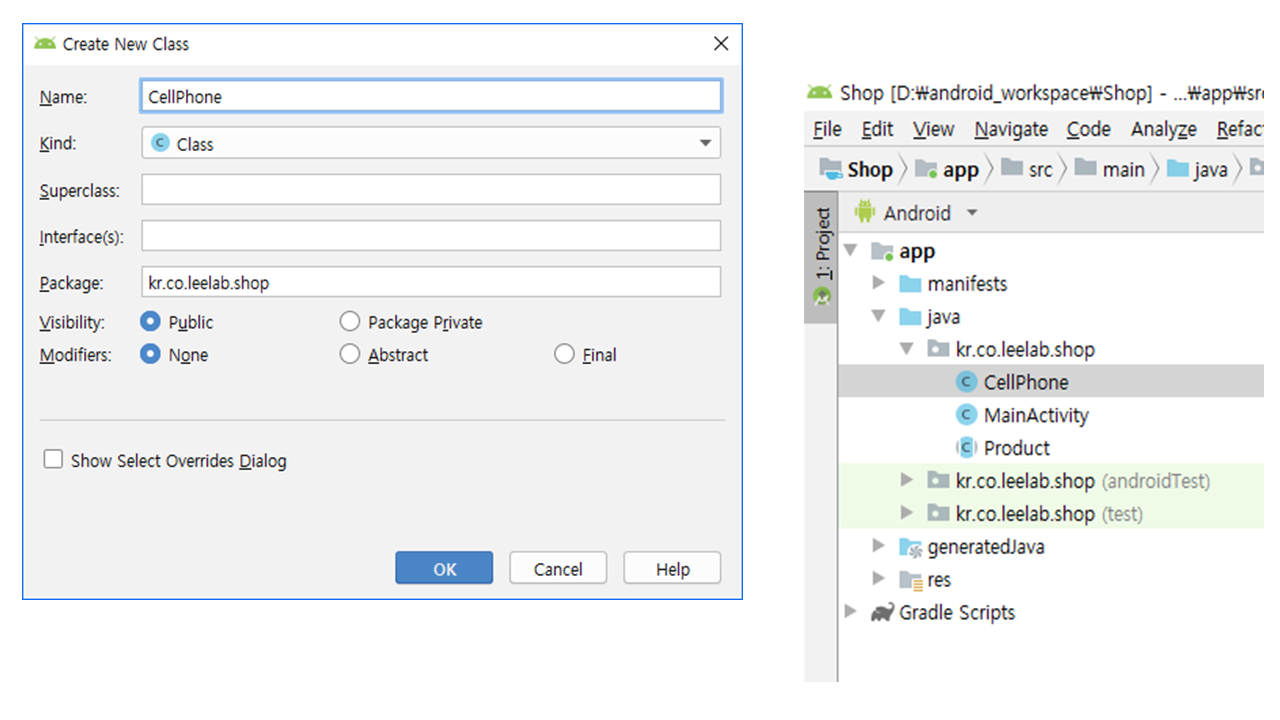
Task: Select Package Private visibility option
Action: (x=350, y=322)
